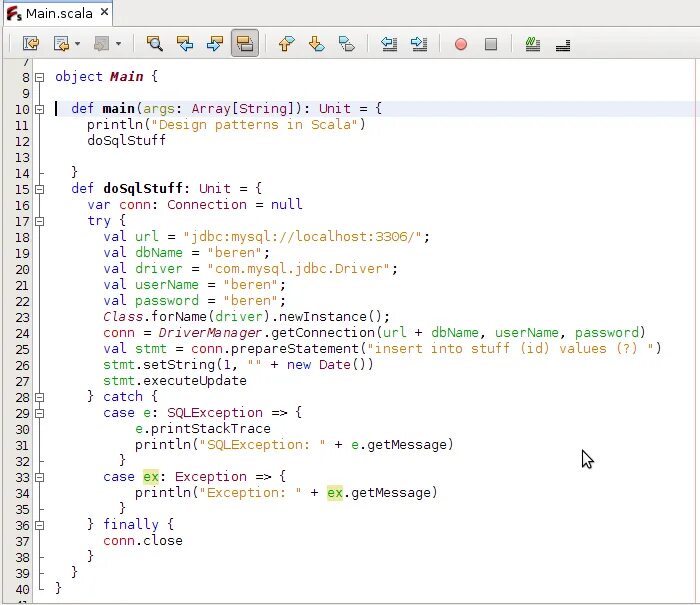Shift the line right
The height and width of the screenshot is (605, 700).
point(419,44)
